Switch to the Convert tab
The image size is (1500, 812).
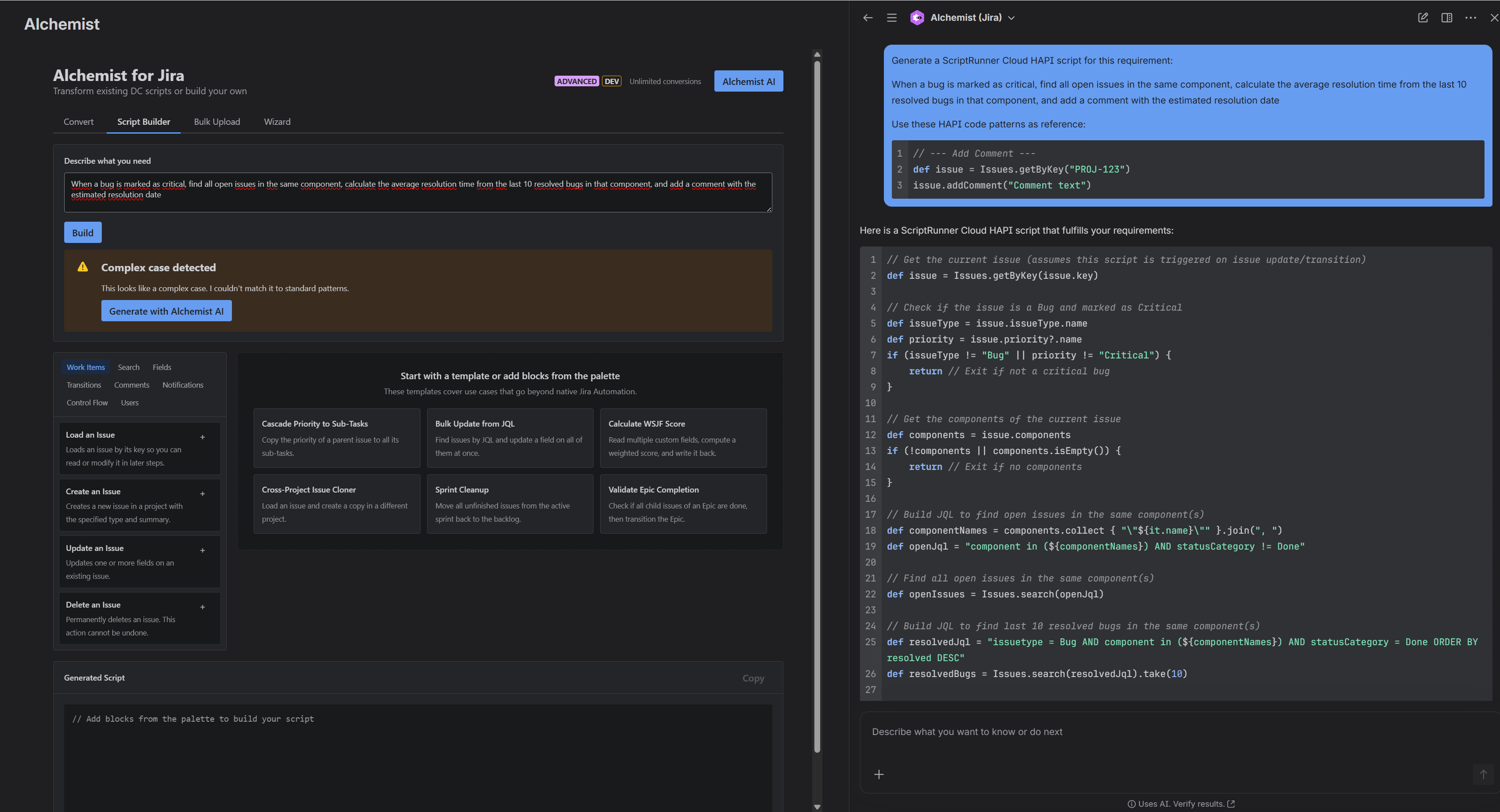coord(78,122)
